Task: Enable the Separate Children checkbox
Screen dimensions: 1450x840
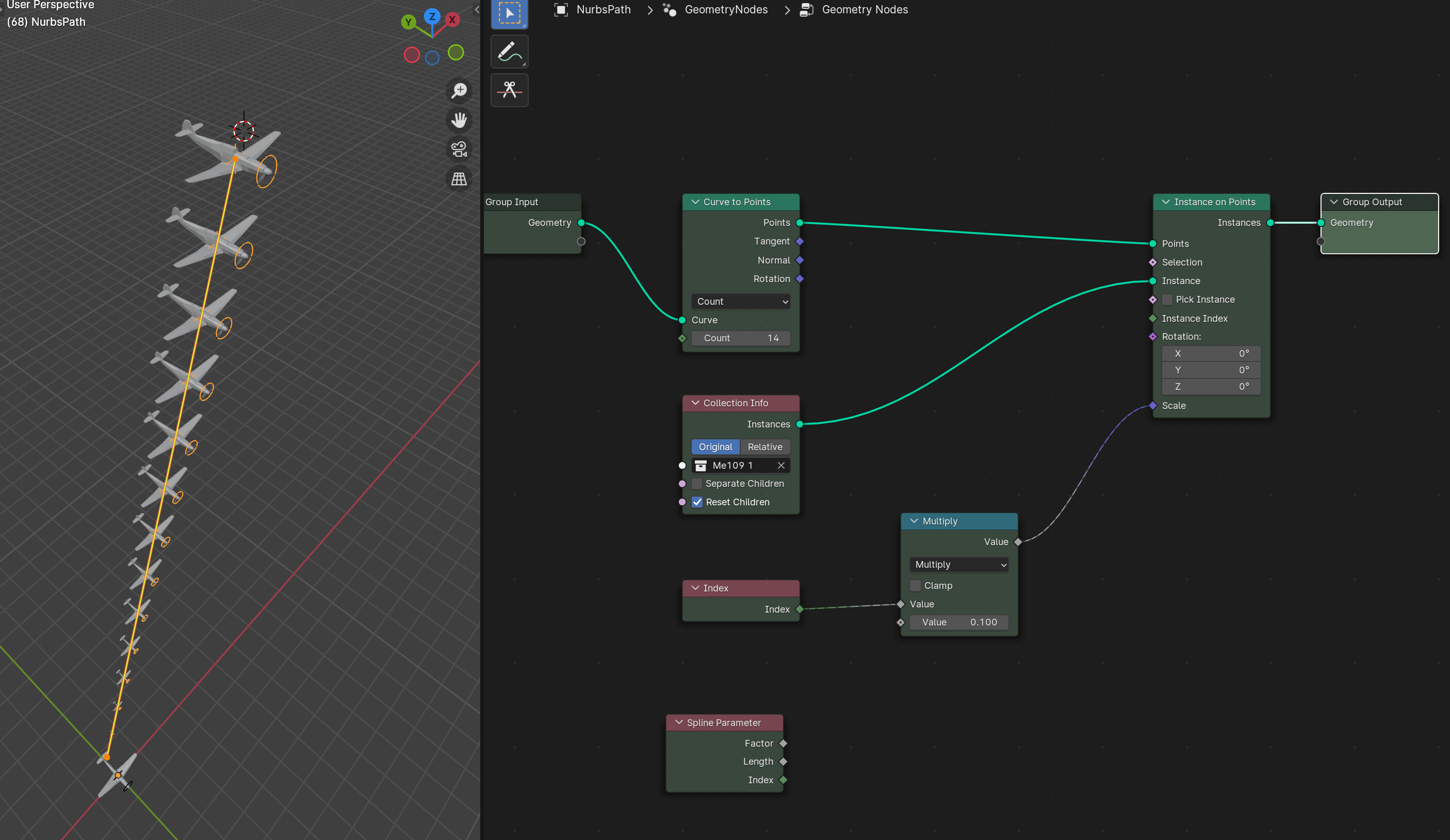Action: click(697, 484)
